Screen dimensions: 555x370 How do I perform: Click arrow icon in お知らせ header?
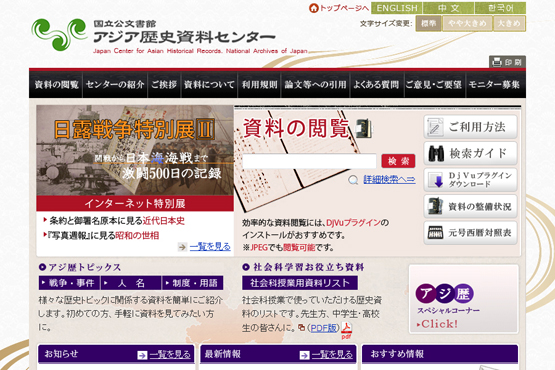coord(142,355)
